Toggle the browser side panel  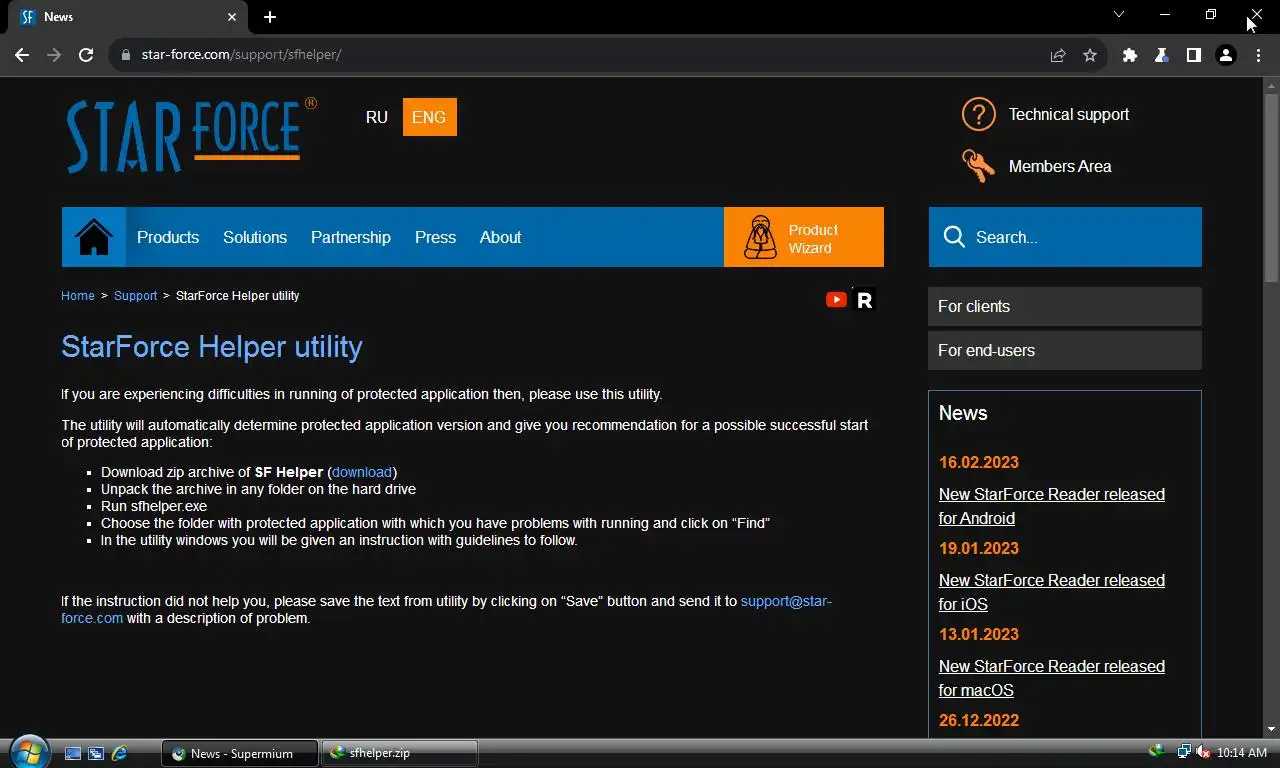coord(1194,55)
